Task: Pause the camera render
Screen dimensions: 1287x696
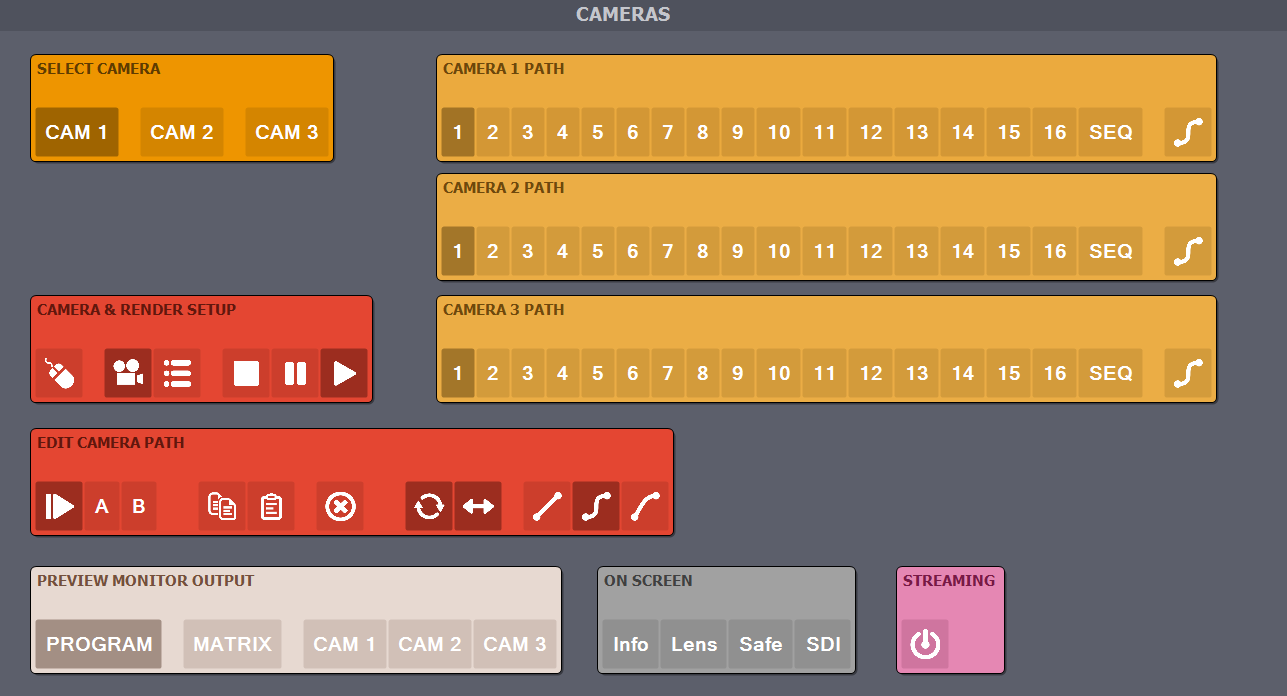Action: click(x=295, y=374)
